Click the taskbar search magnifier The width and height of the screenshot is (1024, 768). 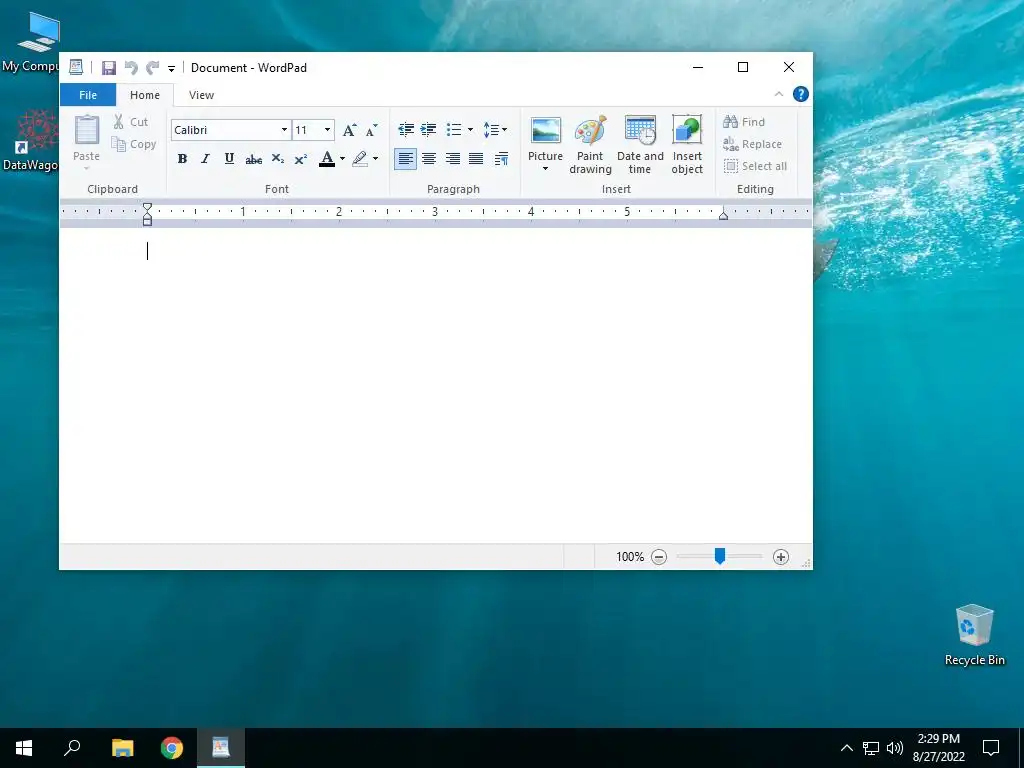(72, 748)
